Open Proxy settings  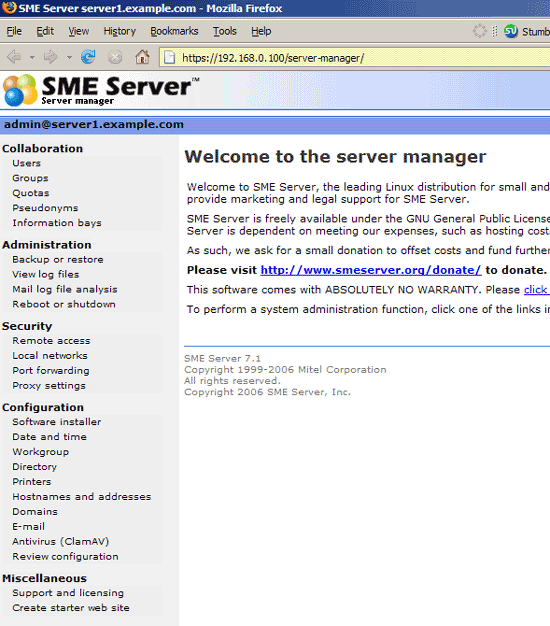pos(49,386)
